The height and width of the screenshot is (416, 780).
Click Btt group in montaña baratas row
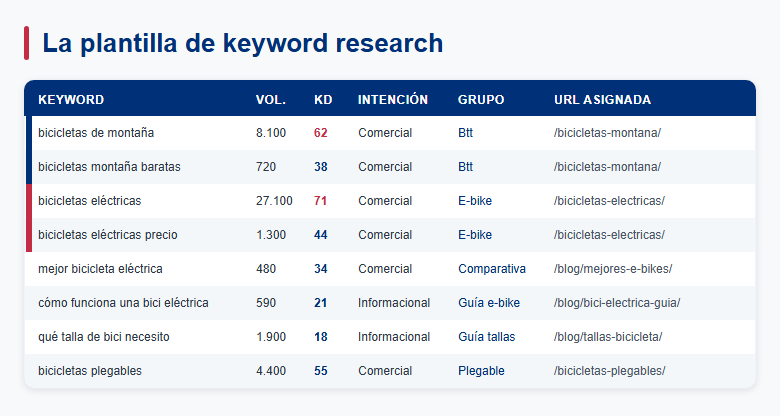[466, 167]
